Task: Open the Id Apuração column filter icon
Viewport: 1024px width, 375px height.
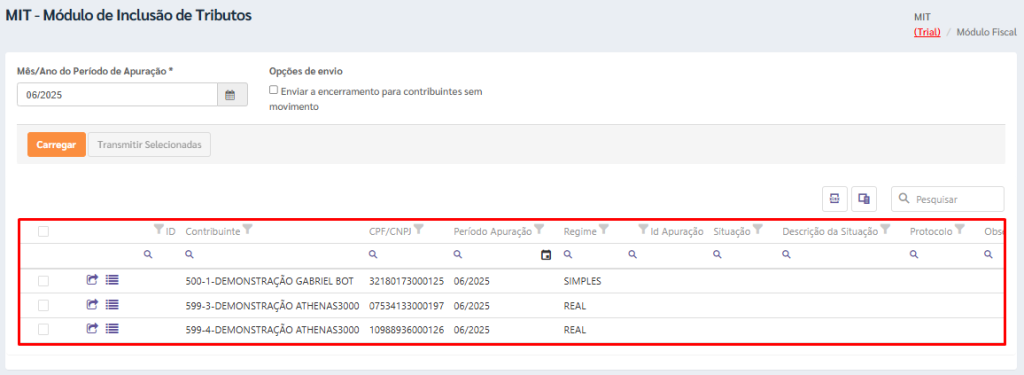Action: [643, 229]
